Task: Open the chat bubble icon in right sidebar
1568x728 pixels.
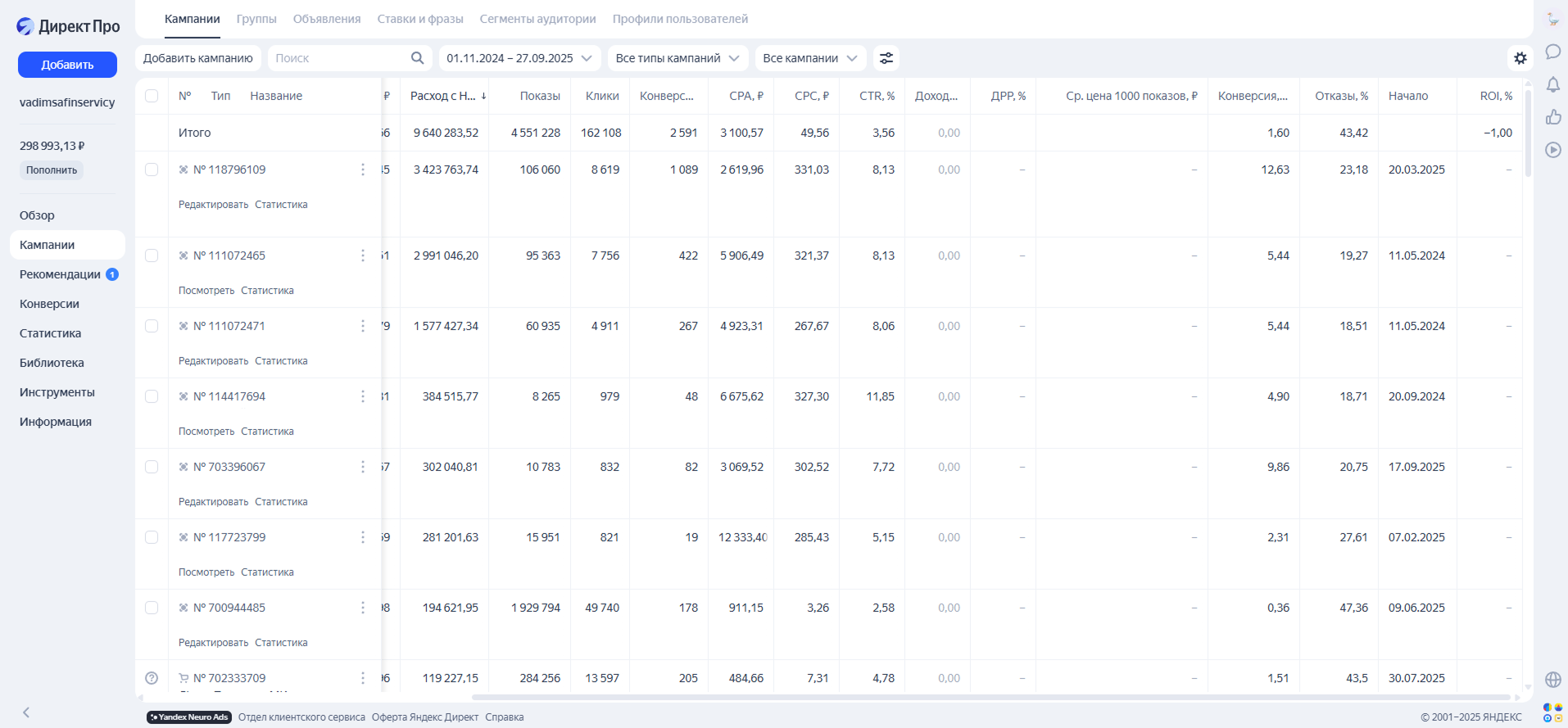Action: point(1552,52)
